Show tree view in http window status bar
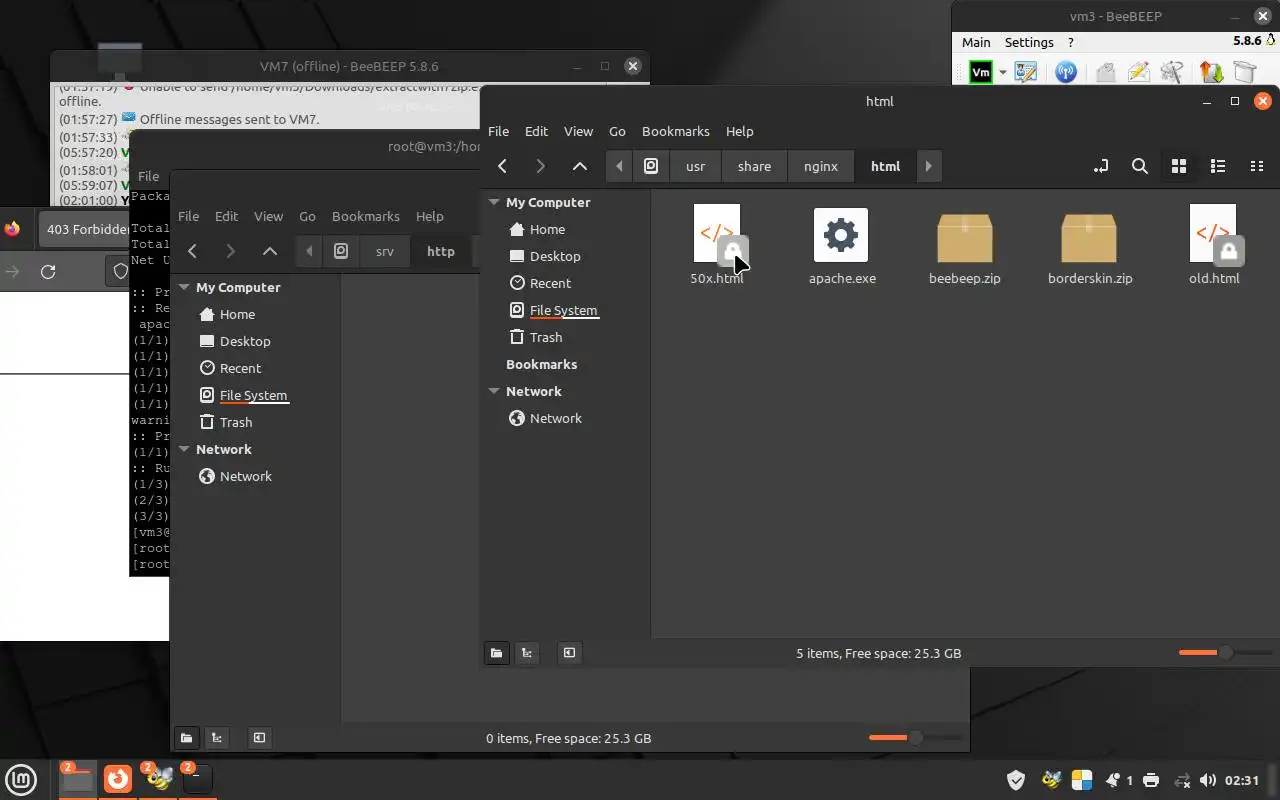 (217, 738)
